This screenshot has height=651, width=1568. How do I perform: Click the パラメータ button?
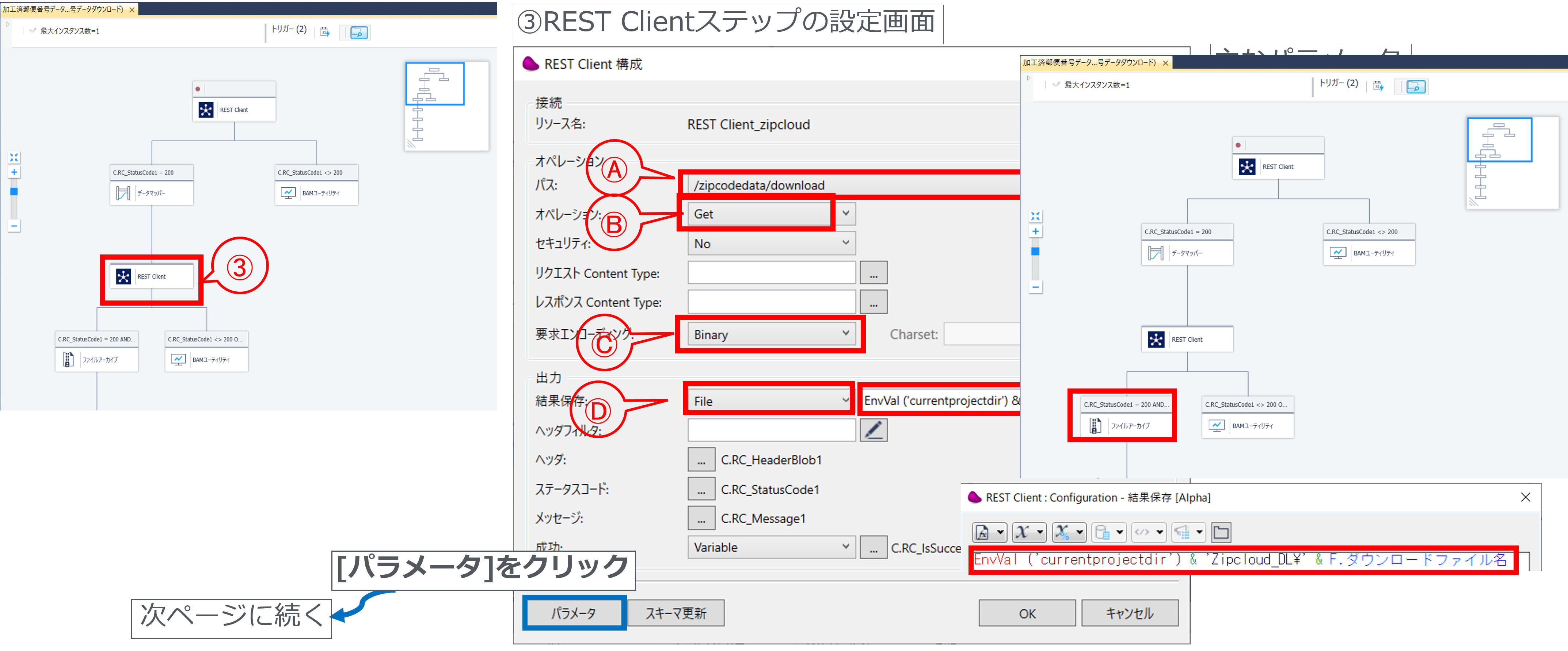point(574,613)
